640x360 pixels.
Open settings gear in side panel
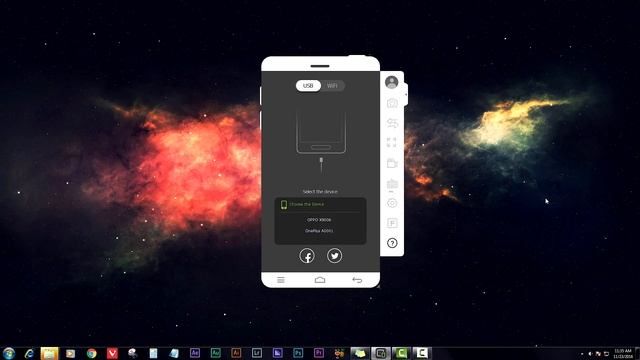(392, 203)
